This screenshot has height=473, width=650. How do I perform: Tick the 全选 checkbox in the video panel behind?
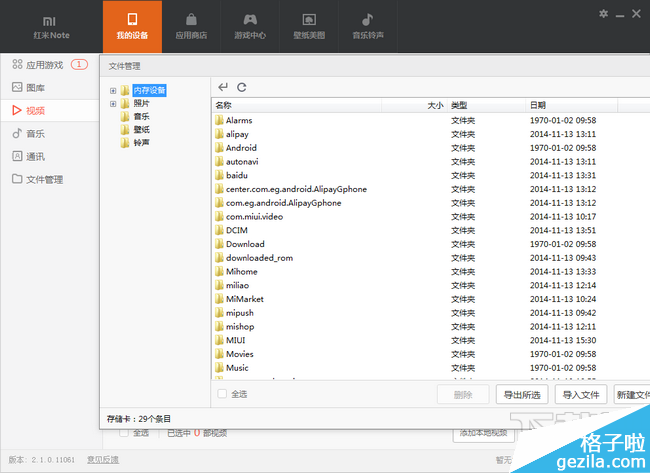pos(124,433)
